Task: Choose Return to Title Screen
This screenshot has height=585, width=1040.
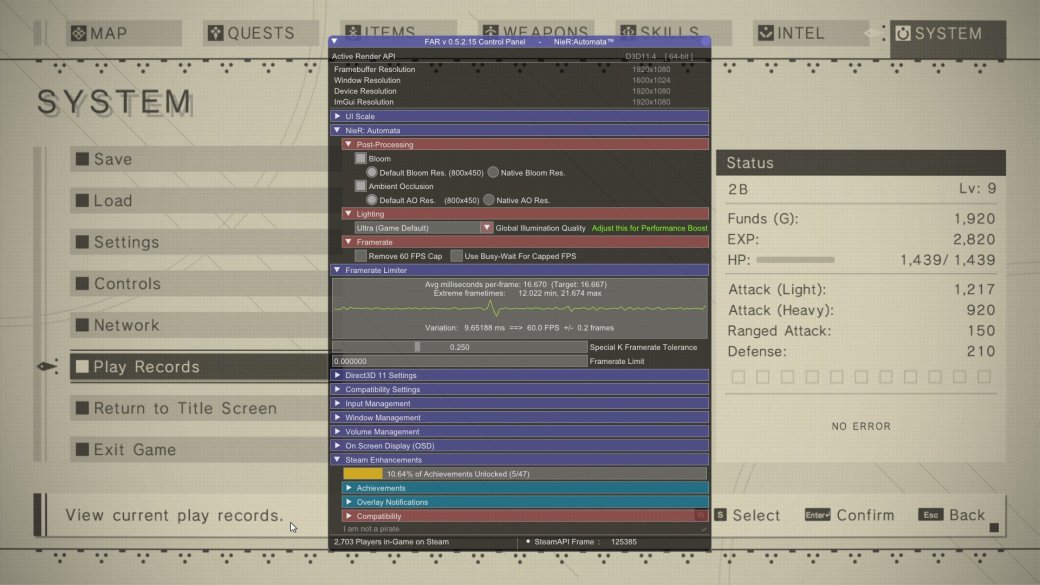Action: pos(199,408)
